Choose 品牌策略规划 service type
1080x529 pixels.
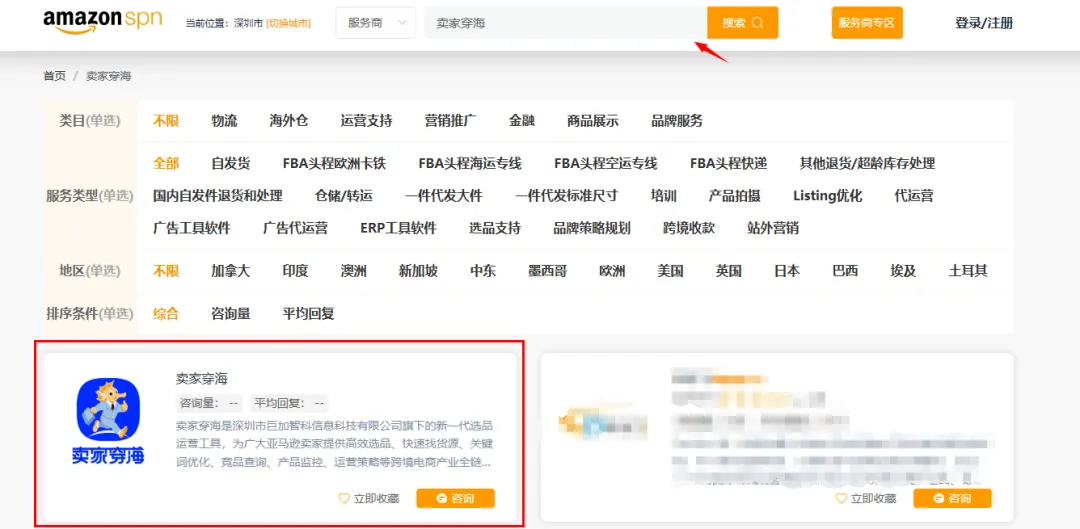click(x=592, y=228)
